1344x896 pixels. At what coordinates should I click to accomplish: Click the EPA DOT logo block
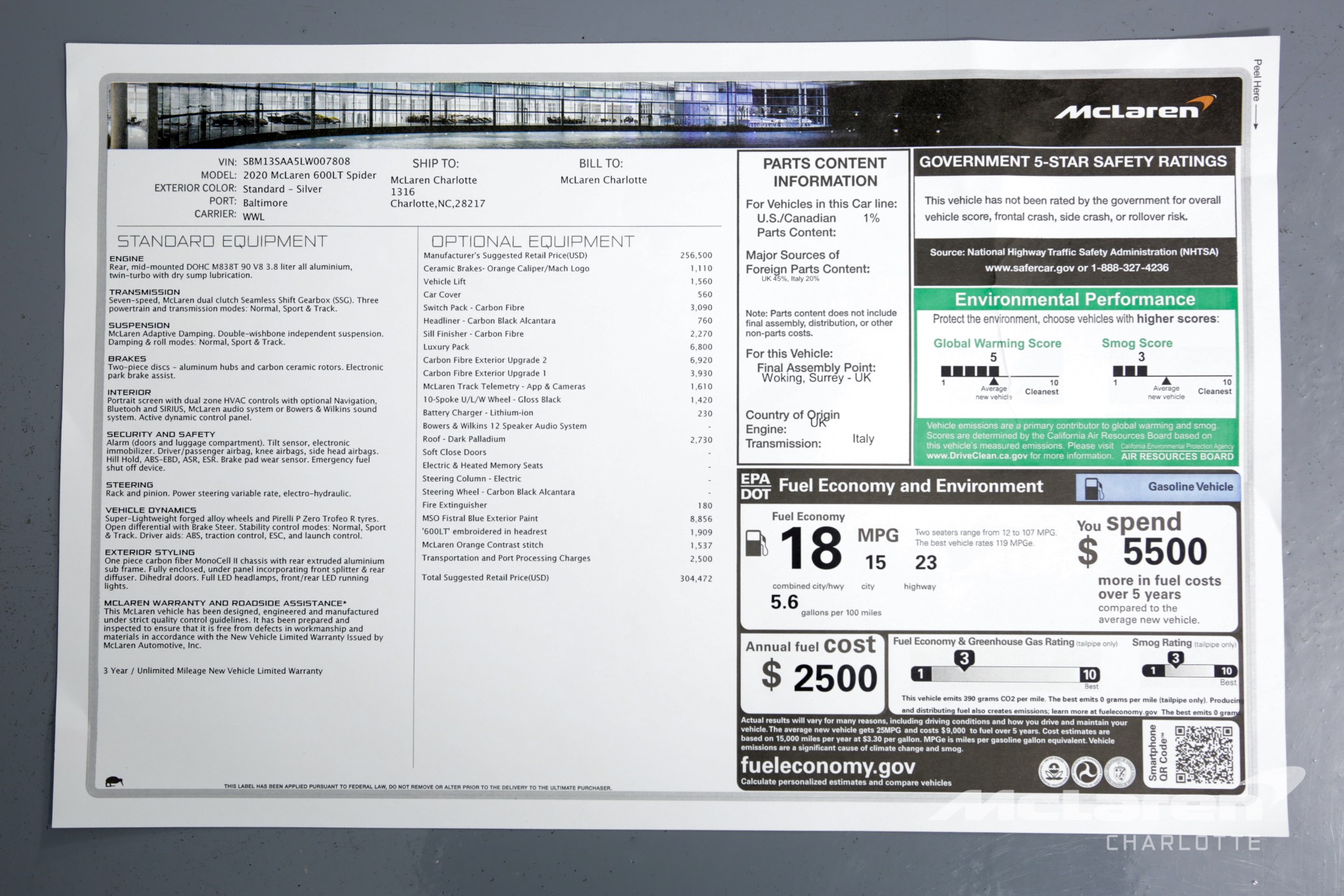tap(756, 486)
